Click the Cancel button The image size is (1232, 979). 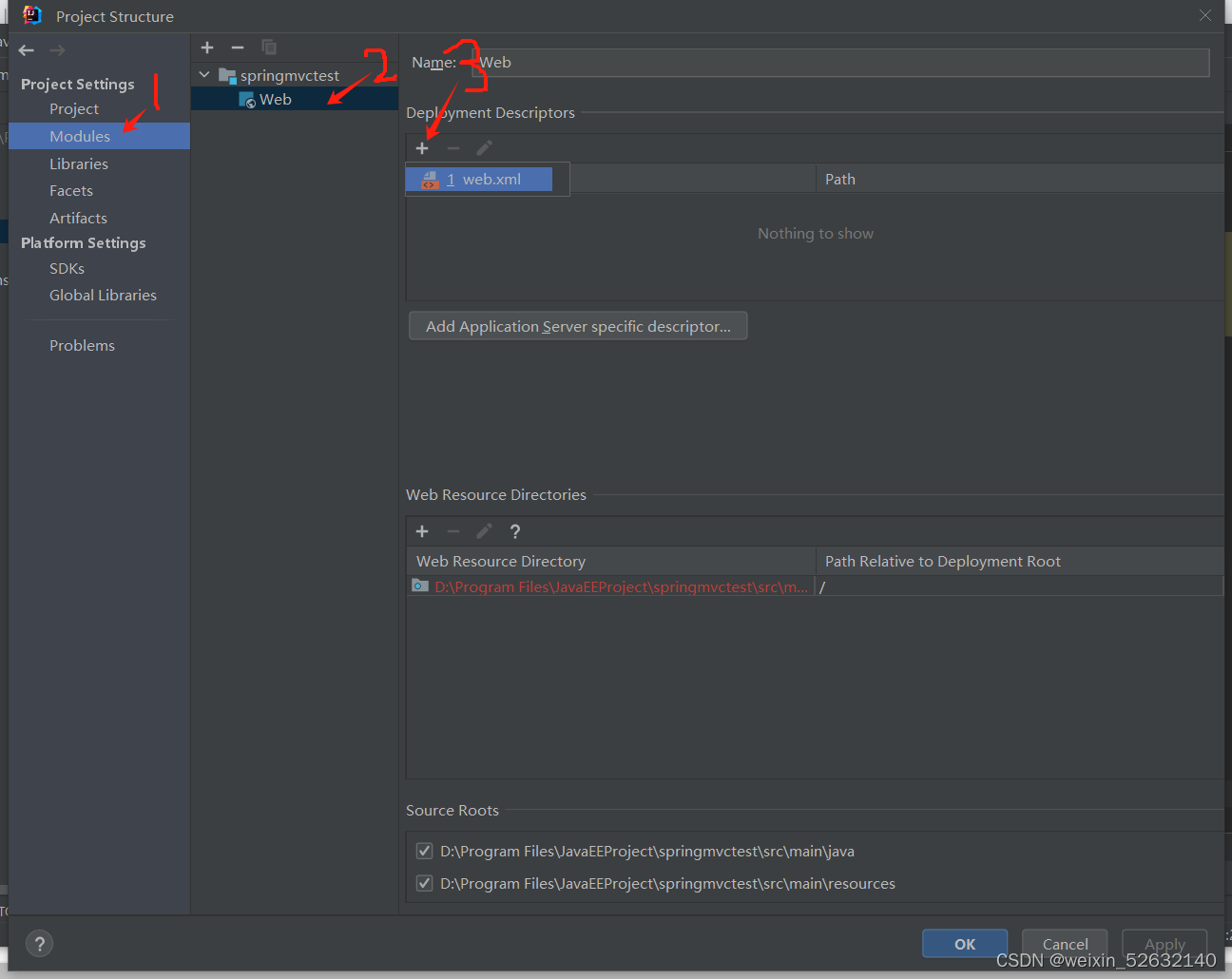(x=1065, y=944)
